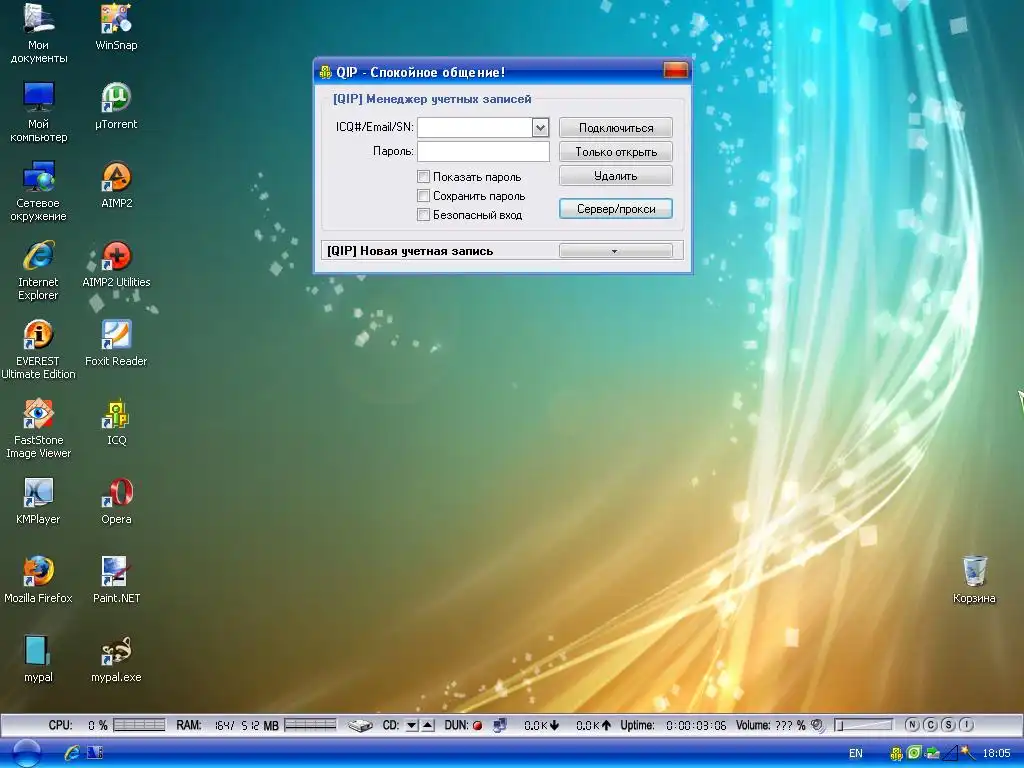Viewport: 1024px width, 768px height.
Task: Click the Удалить button
Action: [x=615, y=176]
